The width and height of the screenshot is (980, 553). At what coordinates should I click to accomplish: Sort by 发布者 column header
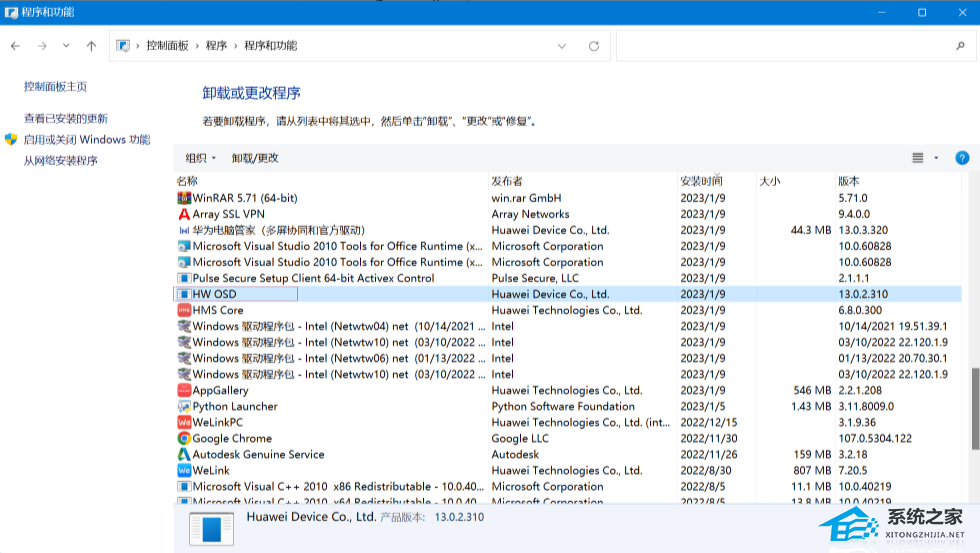507,181
